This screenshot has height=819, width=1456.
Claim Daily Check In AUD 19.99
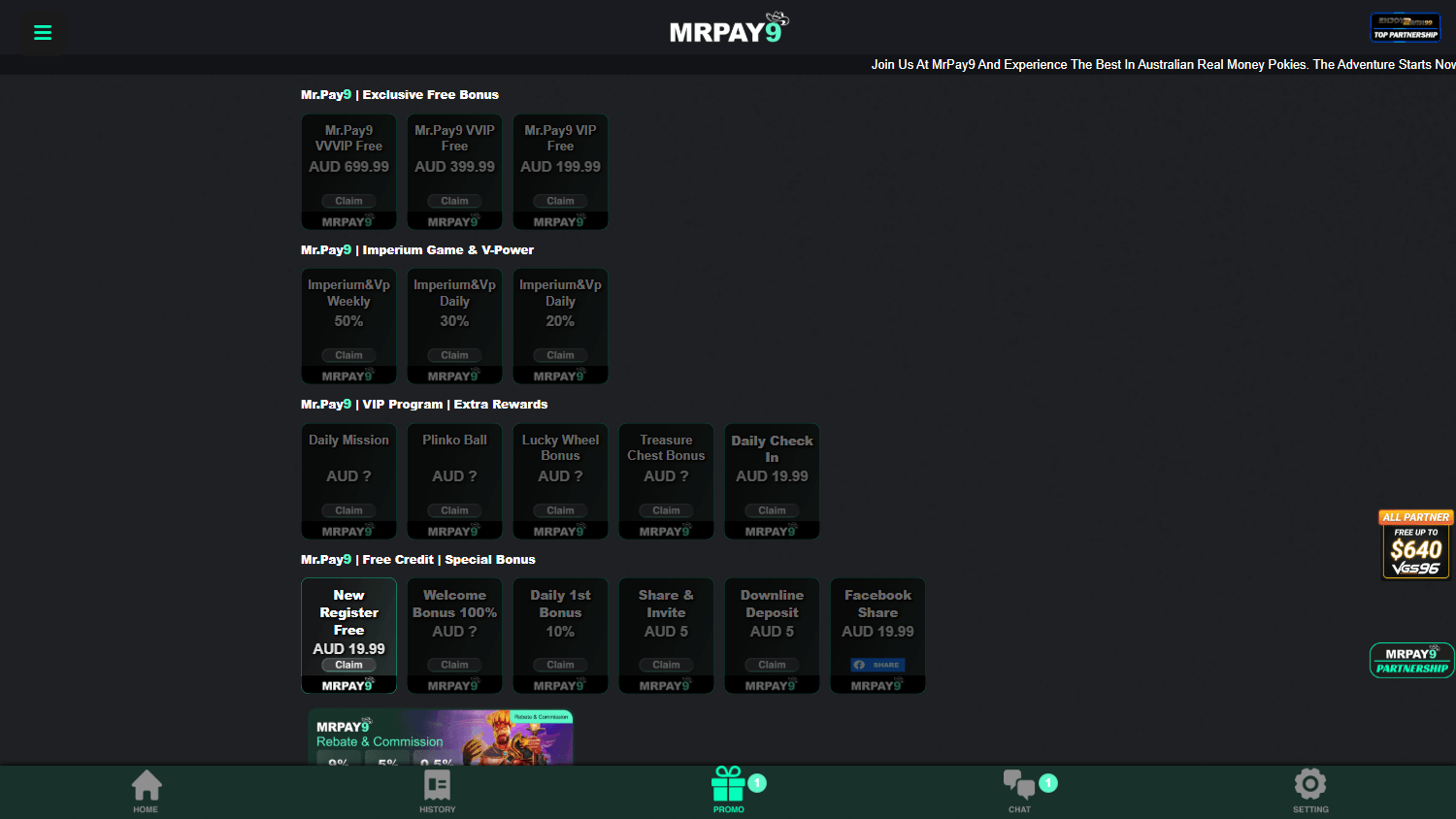pos(772,510)
